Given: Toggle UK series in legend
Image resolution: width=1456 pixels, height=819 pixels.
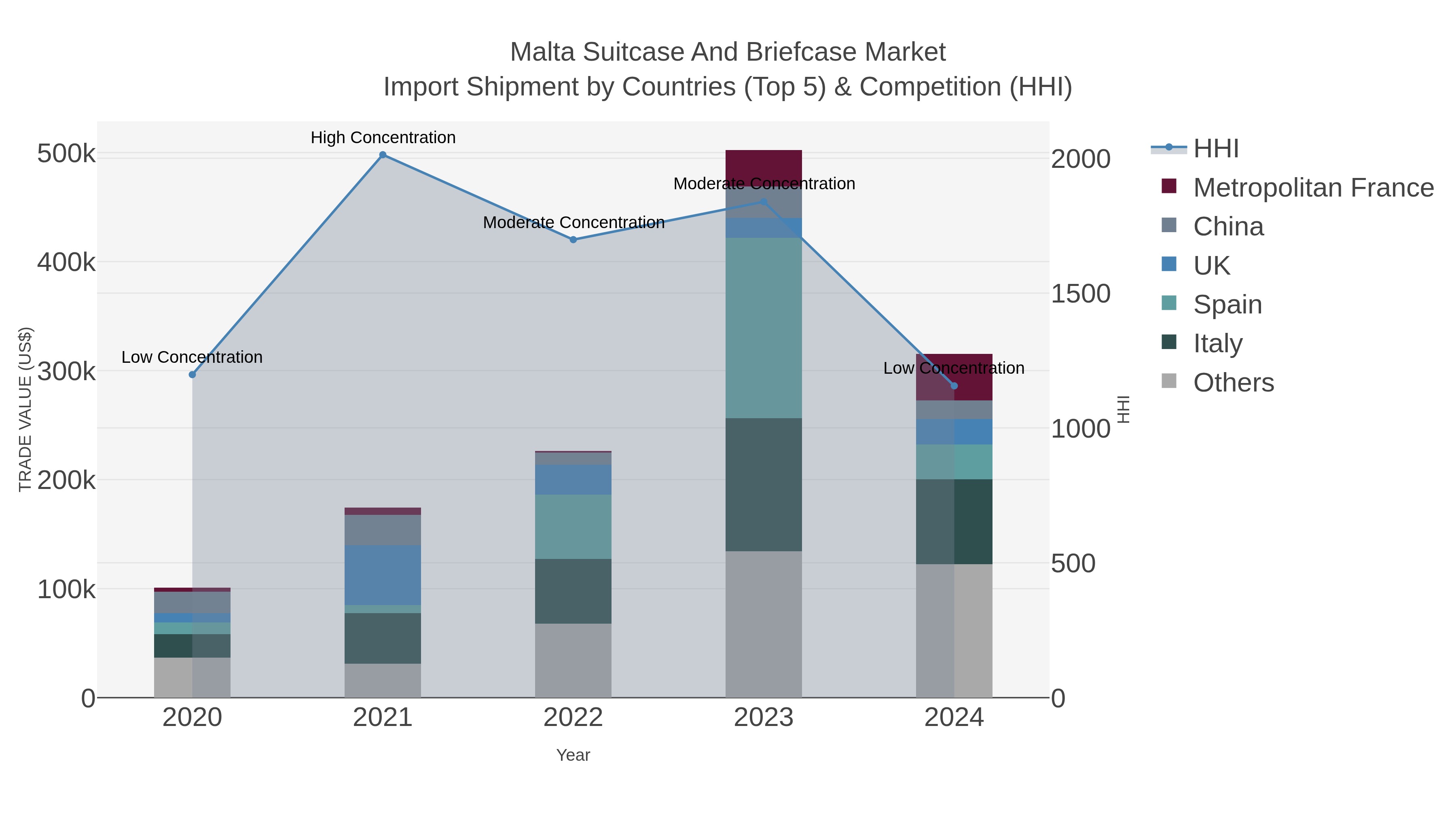Looking at the screenshot, I should pos(1196,266).
